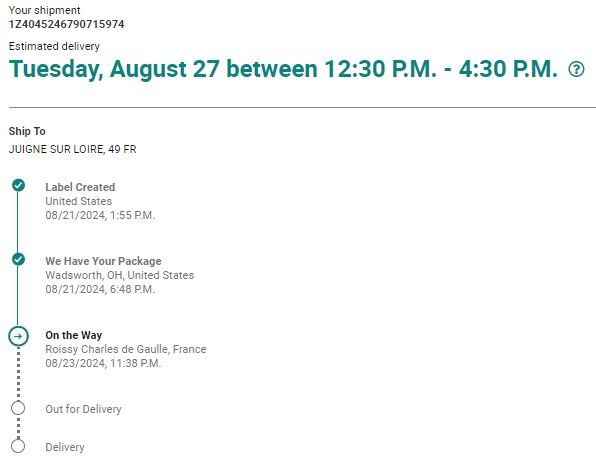Click the JUIGNE SUR LOIRE, 49 FR address
596x463 pixels.
pyautogui.click(x=72, y=149)
